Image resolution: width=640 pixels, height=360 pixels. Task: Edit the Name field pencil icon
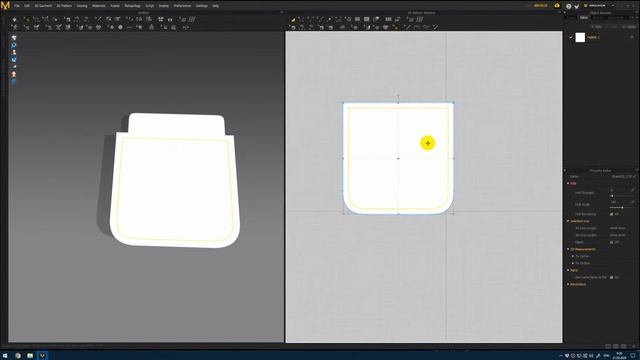[x=635, y=176]
